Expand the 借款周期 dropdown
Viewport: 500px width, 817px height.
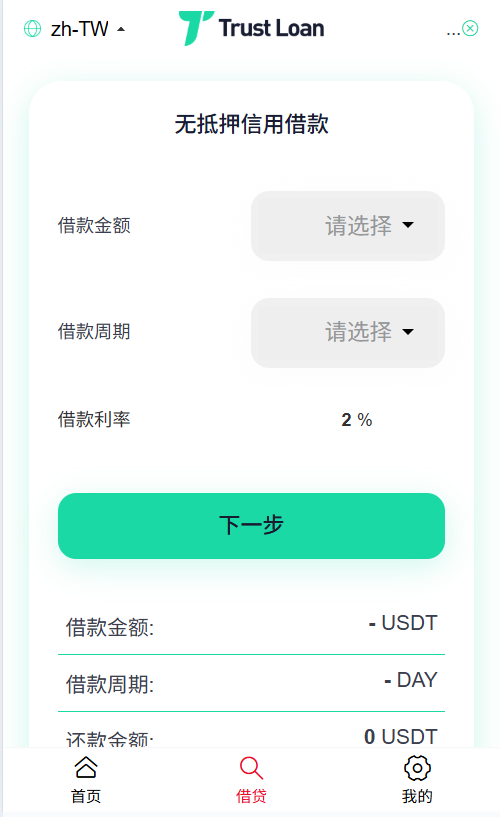[348, 333]
